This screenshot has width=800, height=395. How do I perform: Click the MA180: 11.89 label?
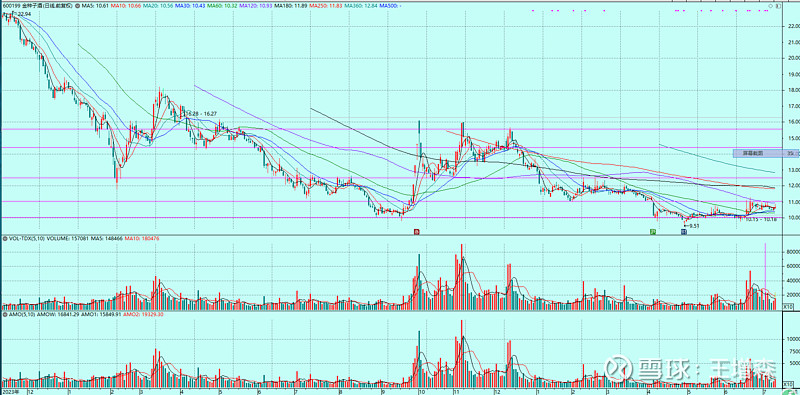(x=290, y=6)
